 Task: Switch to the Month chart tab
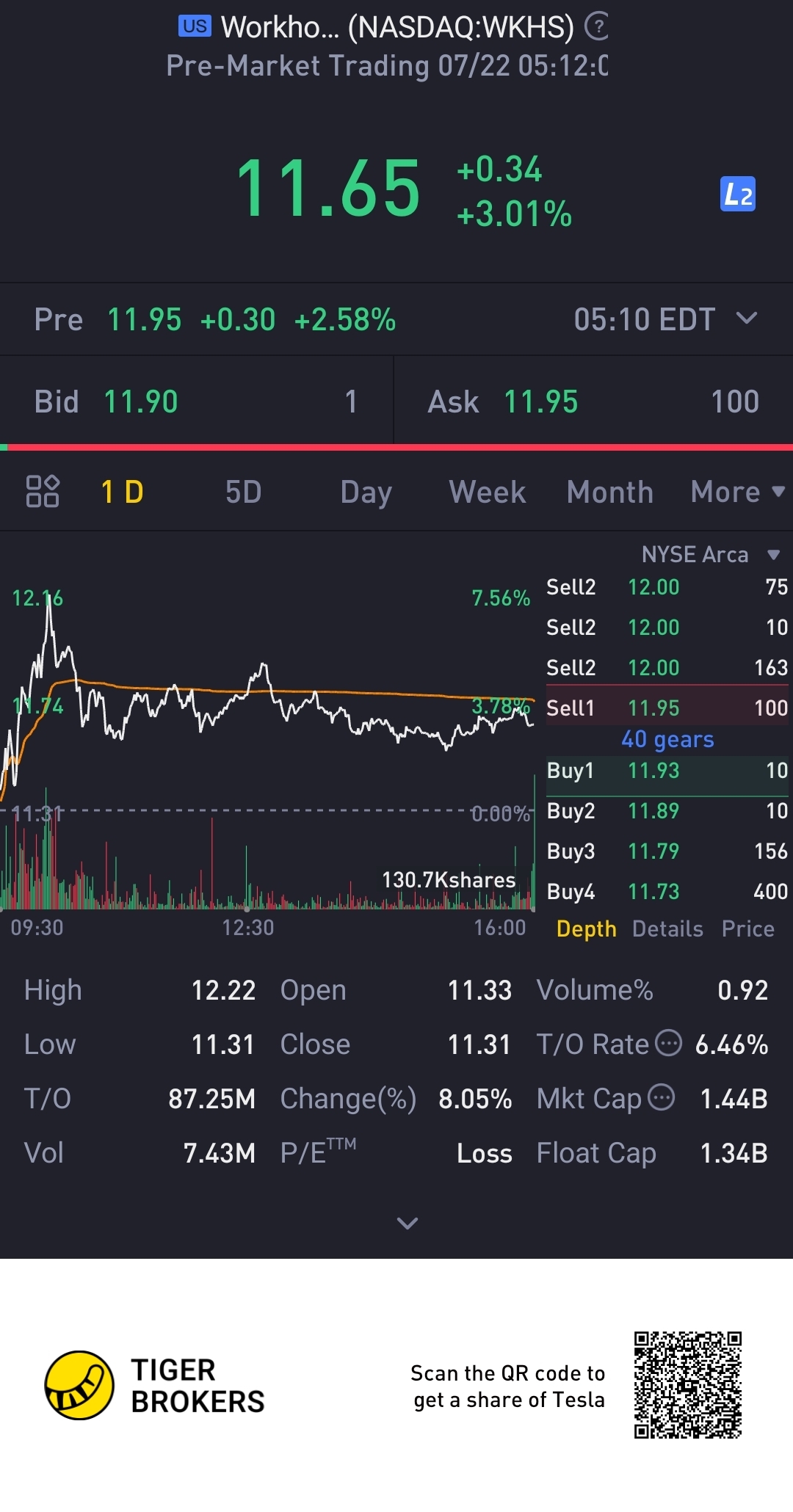[x=610, y=492]
